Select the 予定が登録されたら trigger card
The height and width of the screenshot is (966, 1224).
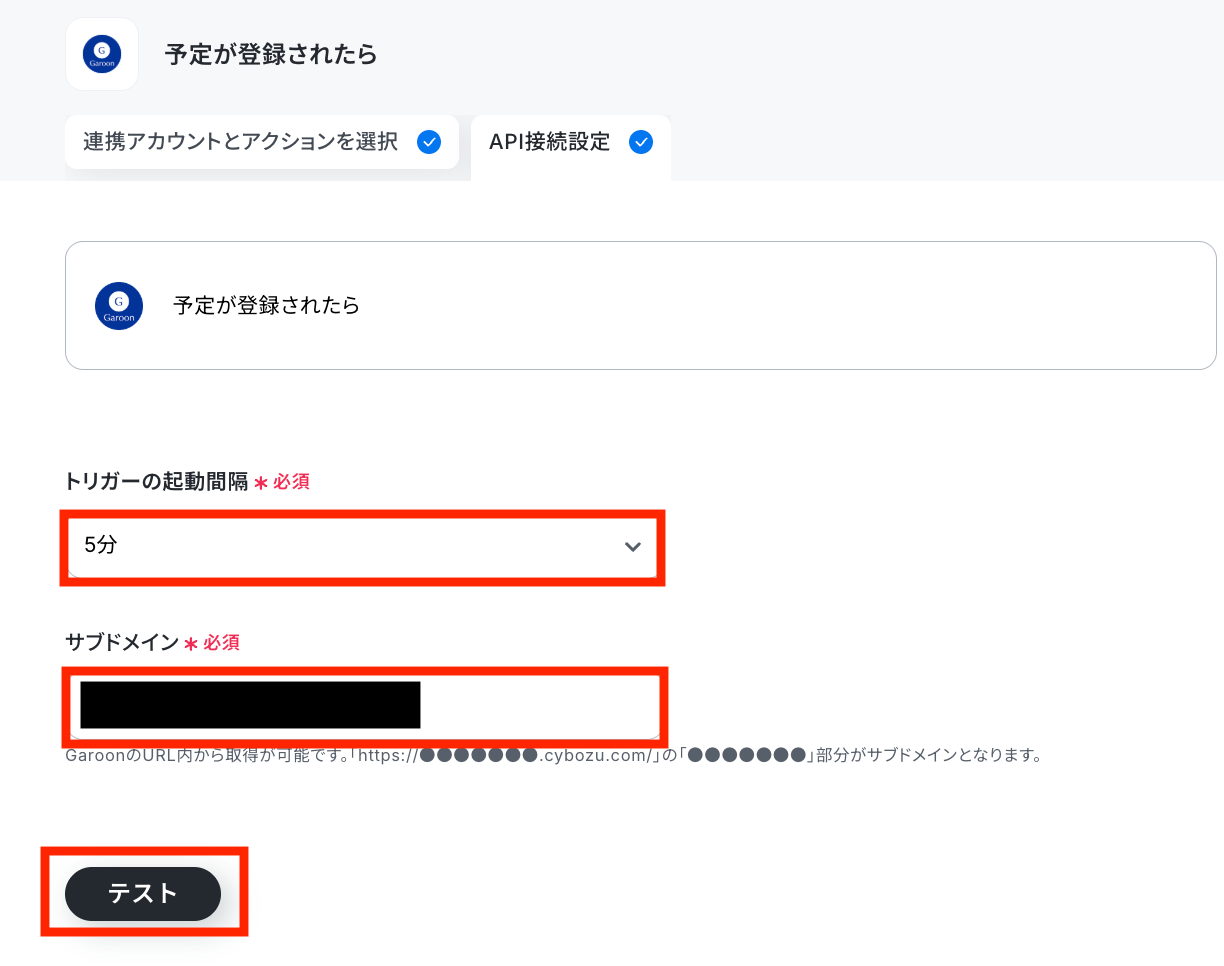[x=640, y=306]
